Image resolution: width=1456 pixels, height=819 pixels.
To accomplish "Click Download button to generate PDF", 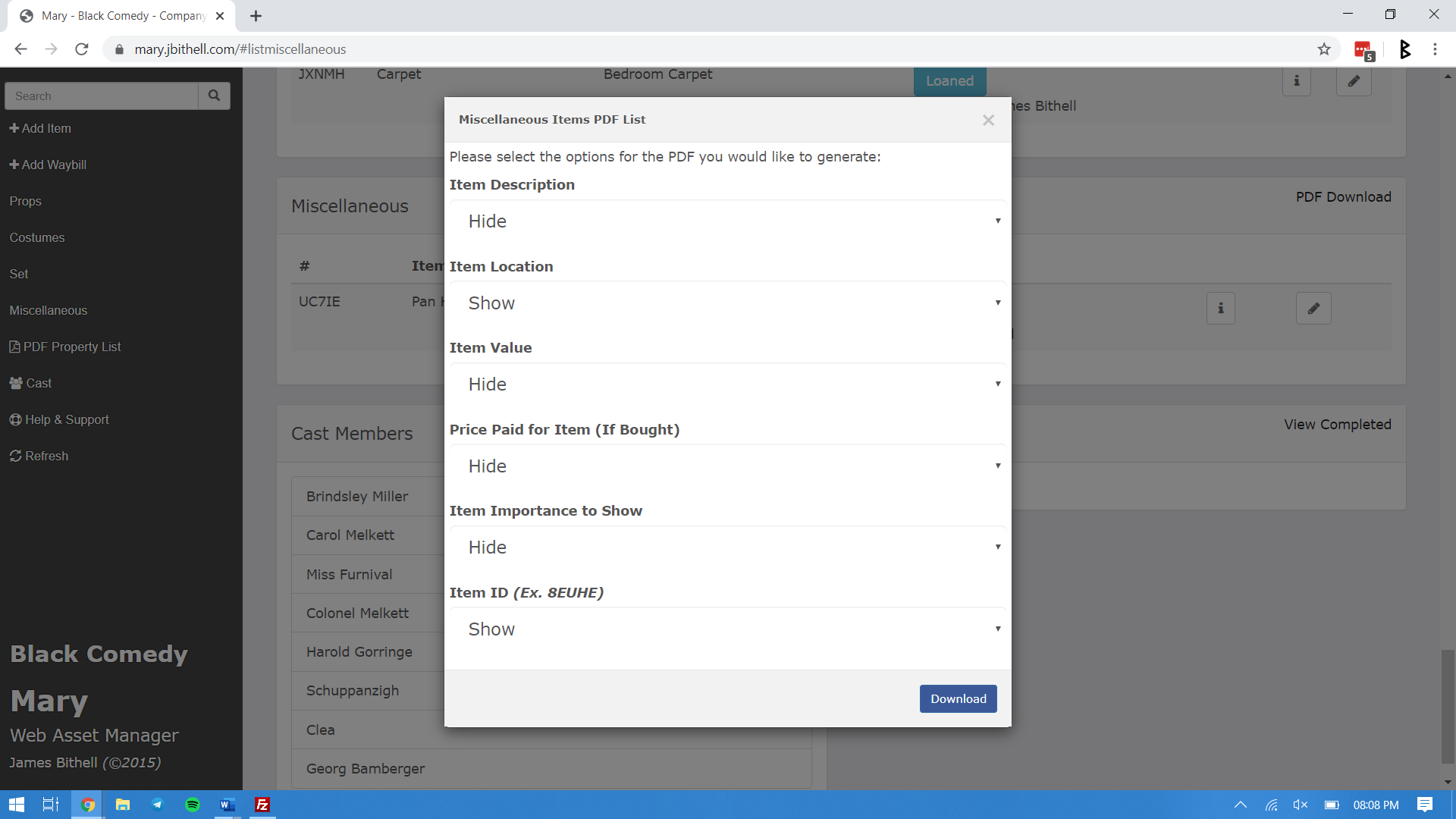I will [957, 698].
